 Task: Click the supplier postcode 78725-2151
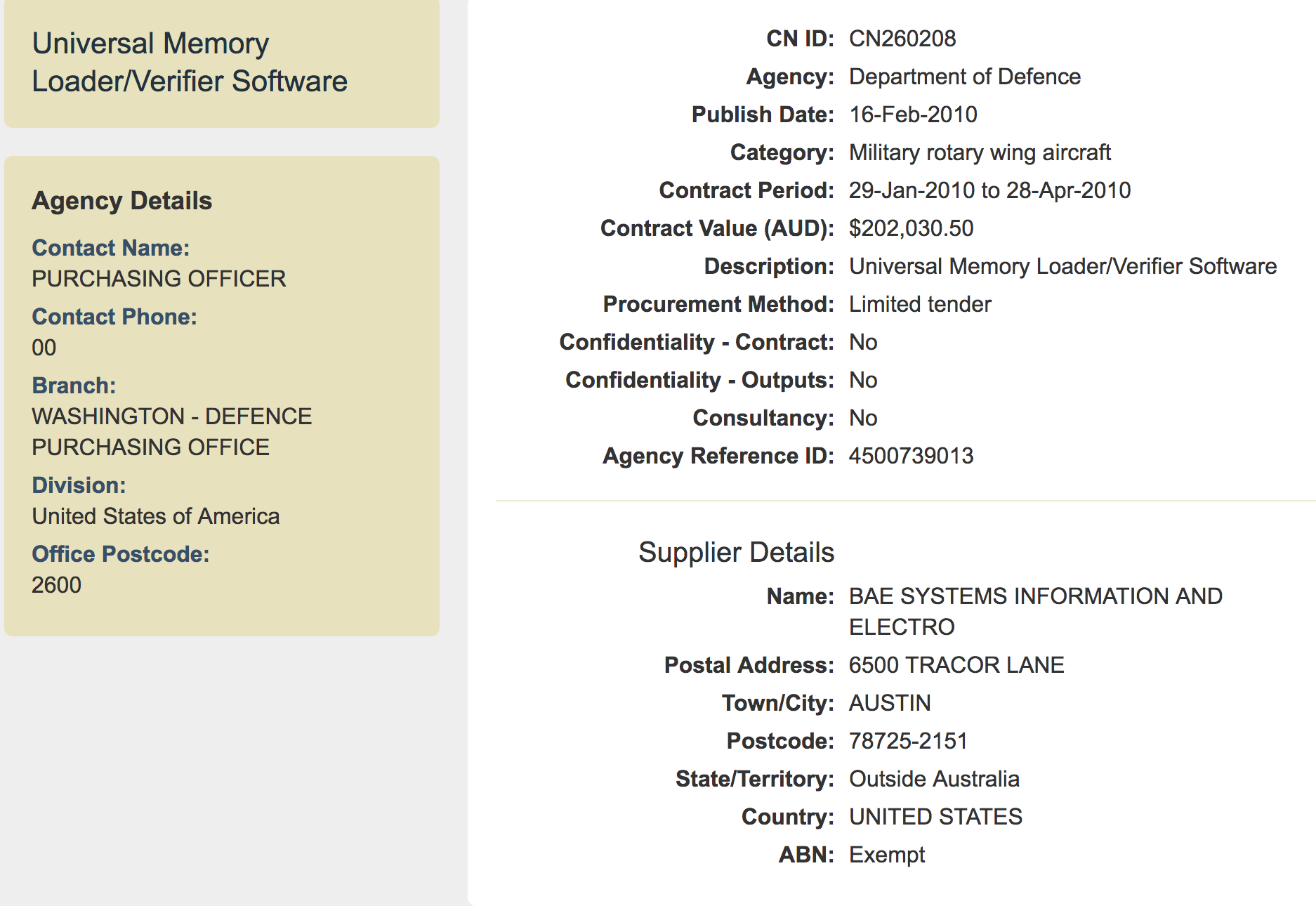tap(908, 741)
